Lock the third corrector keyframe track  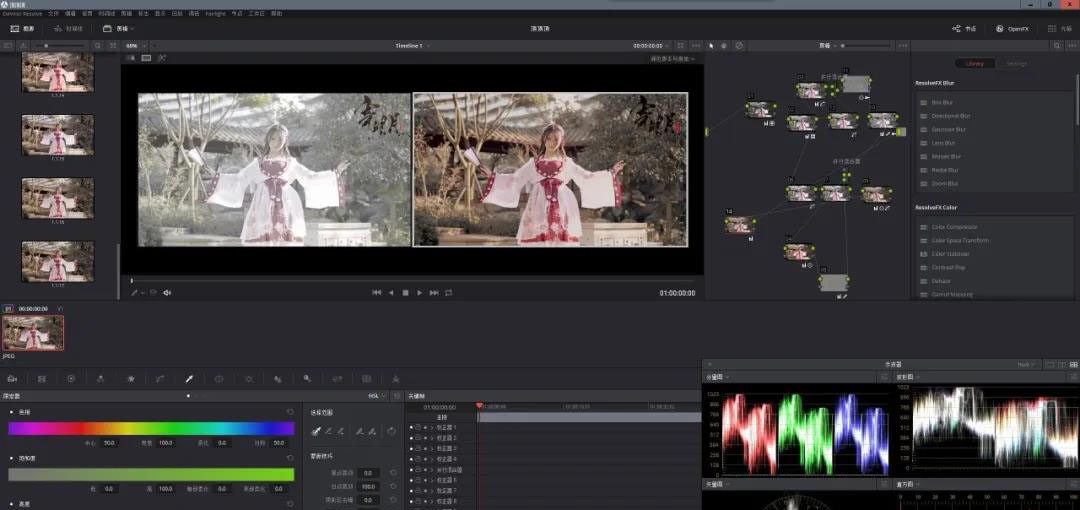coord(418,449)
